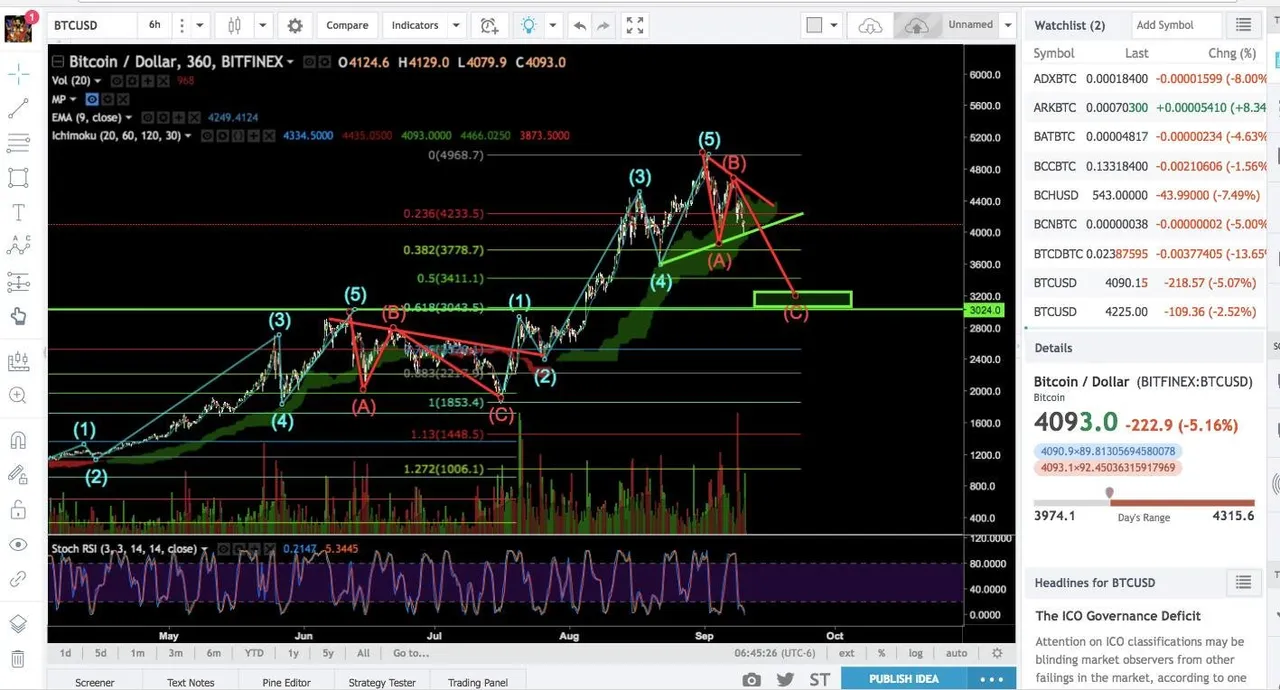Save chart layout to cloud
The width and height of the screenshot is (1280, 690).
(x=917, y=25)
